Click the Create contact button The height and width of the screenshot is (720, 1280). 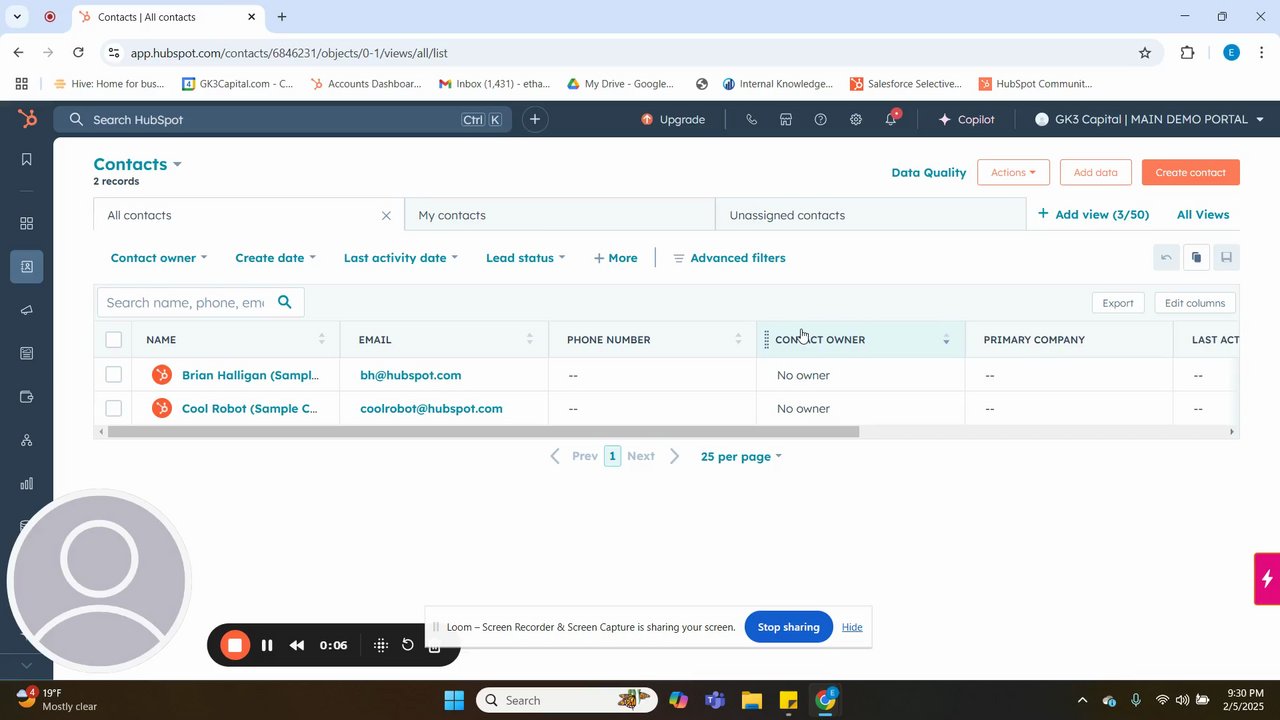pos(1191,172)
